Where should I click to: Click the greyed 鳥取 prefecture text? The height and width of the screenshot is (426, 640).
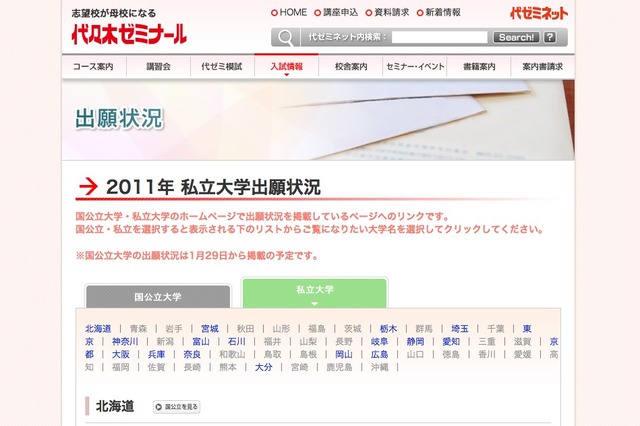click(x=272, y=355)
